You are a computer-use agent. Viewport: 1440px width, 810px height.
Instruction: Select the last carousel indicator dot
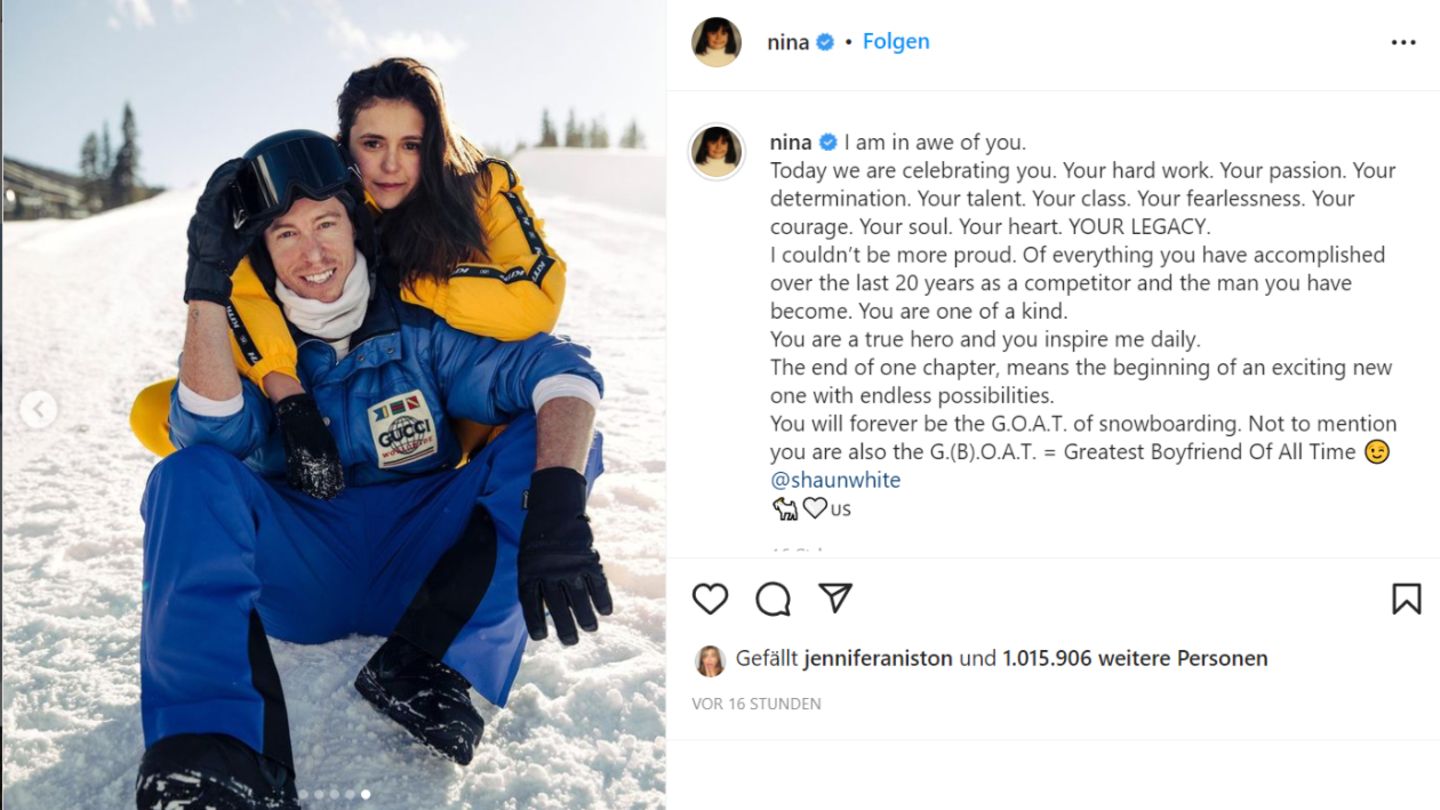(x=366, y=794)
